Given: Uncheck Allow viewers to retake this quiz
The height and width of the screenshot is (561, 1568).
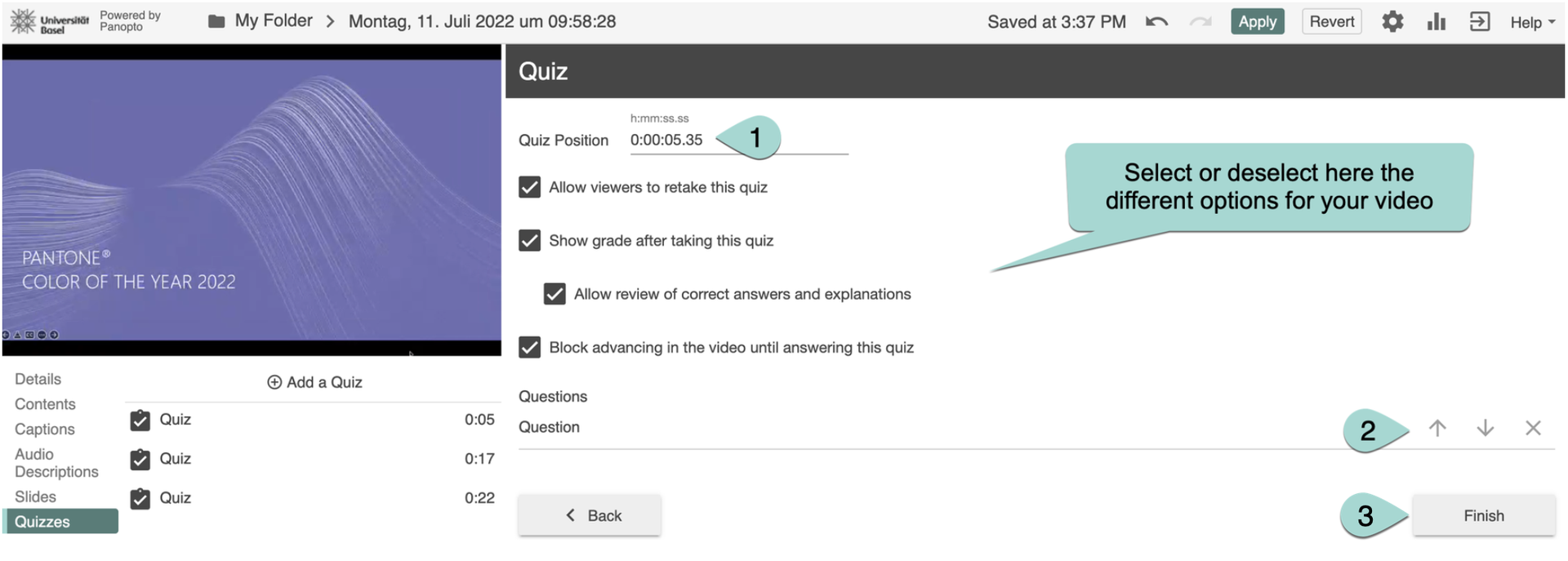Looking at the screenshot, I should [x=529, y=187].
